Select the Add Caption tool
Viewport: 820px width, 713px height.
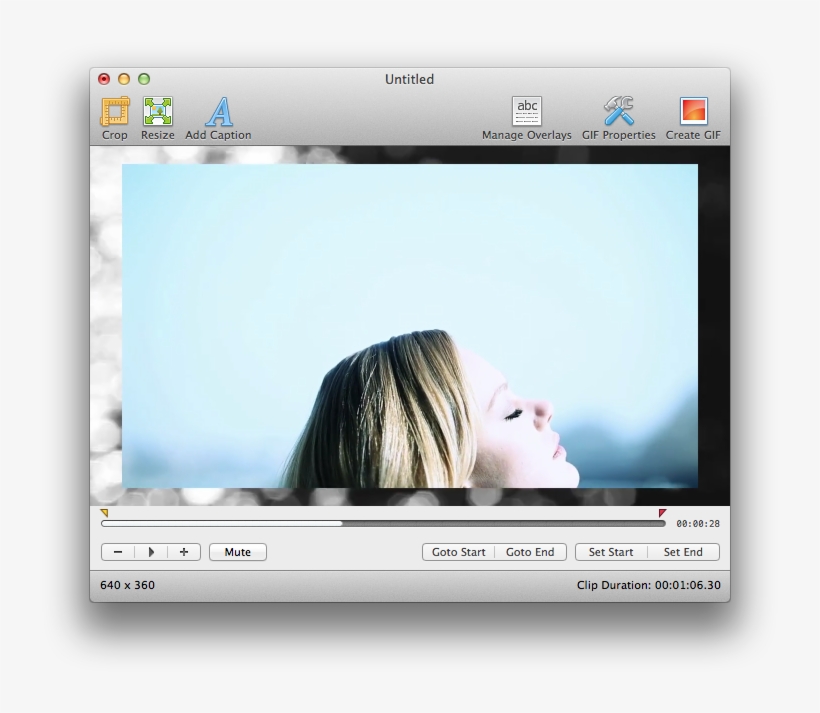218,115
